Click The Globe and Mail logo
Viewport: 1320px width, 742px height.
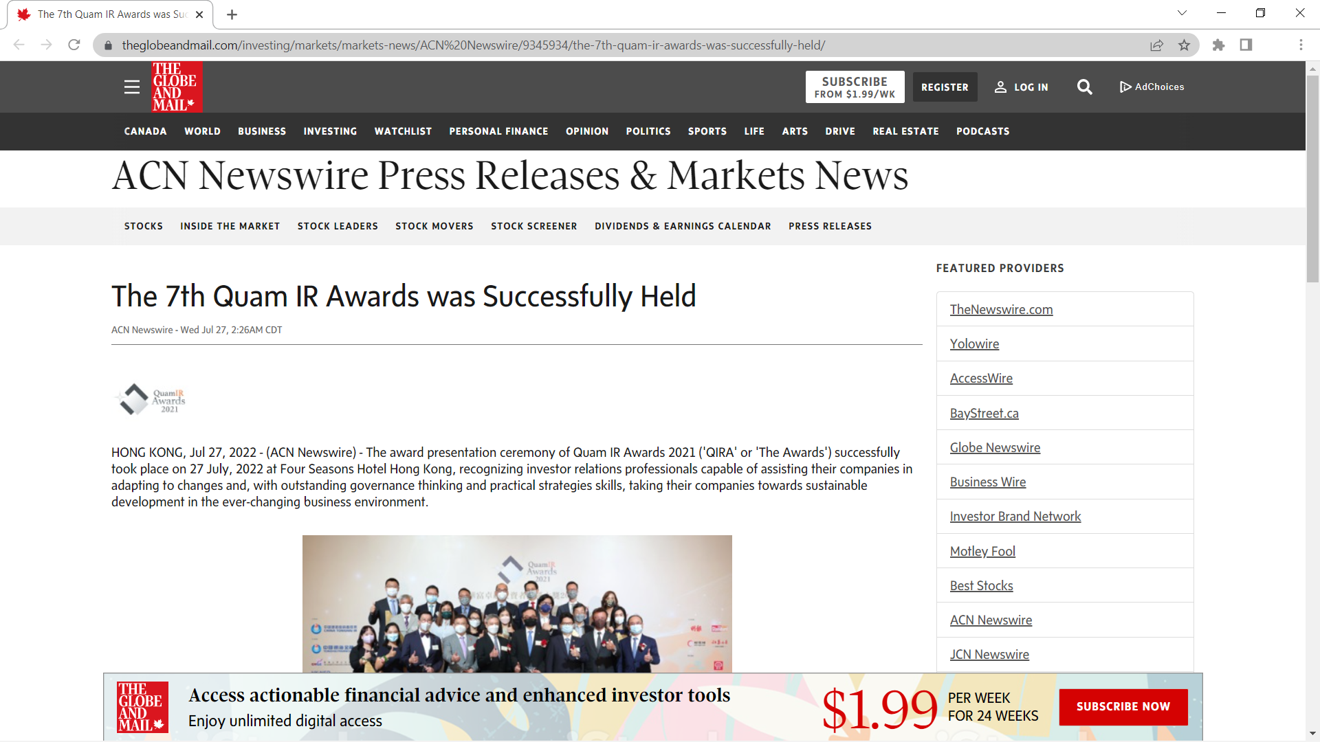point(177,87)
